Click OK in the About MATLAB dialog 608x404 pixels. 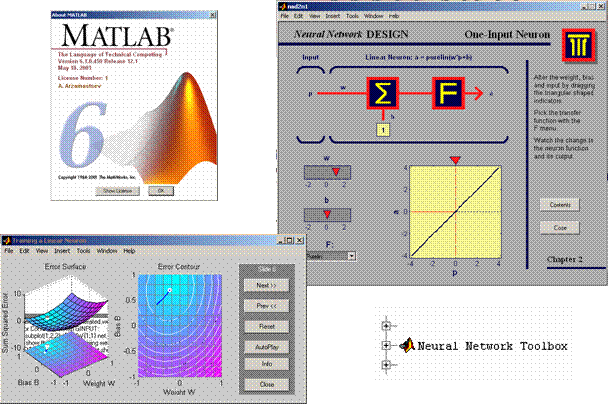161,191
